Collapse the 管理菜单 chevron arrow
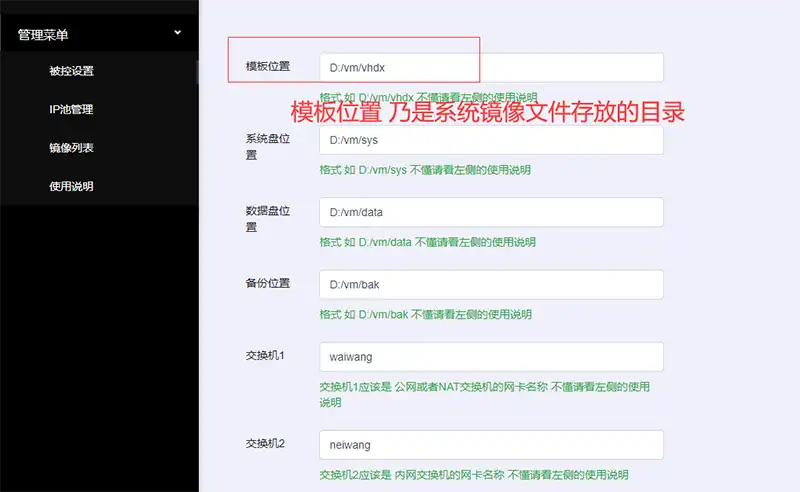Screen dimensions: 800x492 click(178, 32)
